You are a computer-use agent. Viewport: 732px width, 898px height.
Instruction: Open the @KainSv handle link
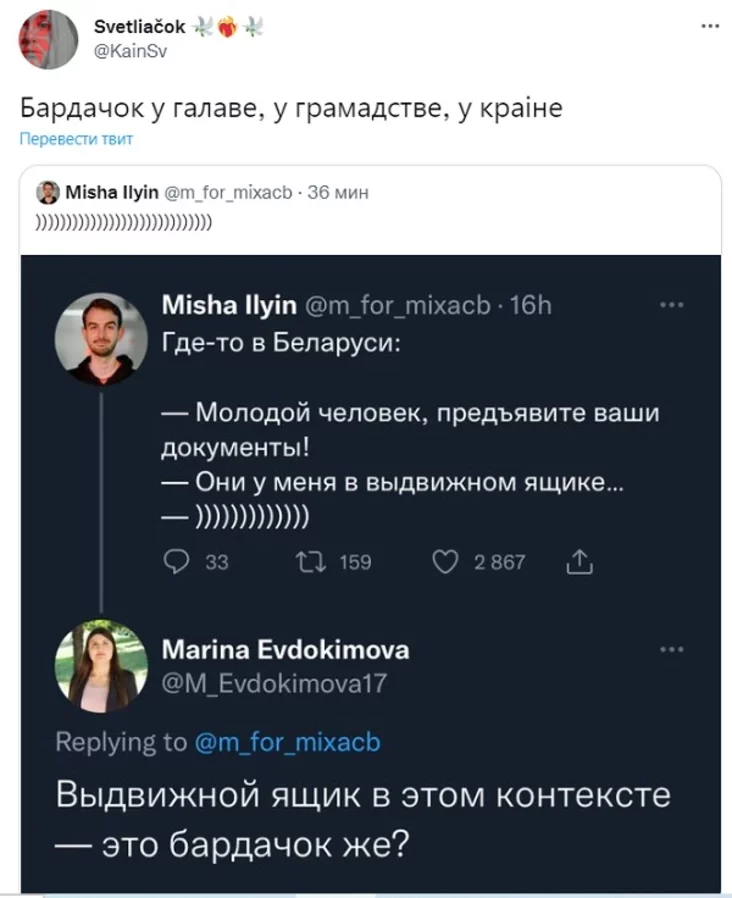[129, 52]
